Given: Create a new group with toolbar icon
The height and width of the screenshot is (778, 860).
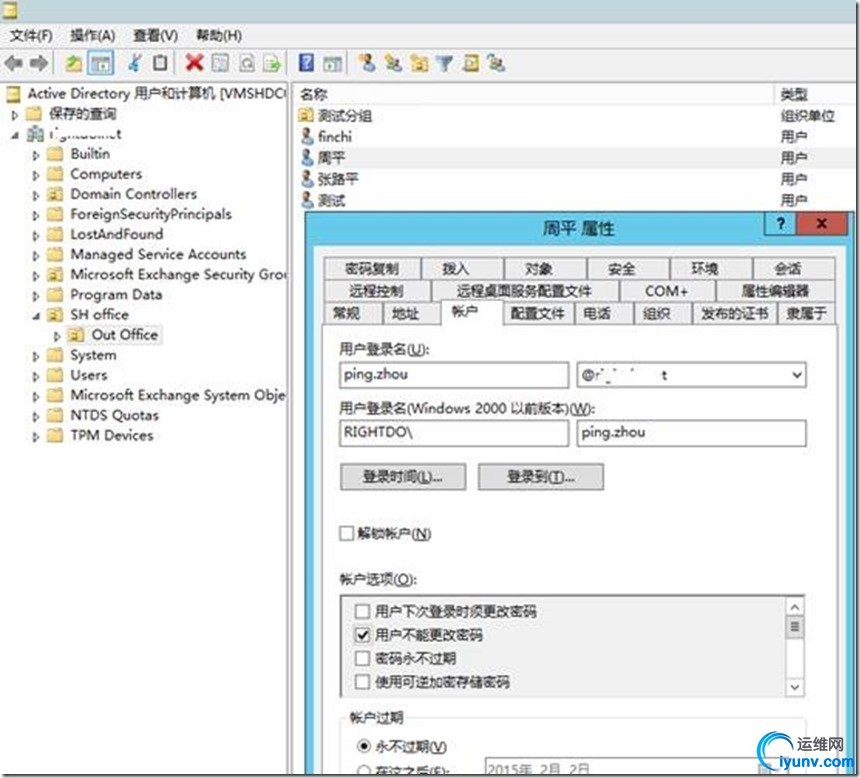Looking at the screenshot, I should click(x=393, y=63).
